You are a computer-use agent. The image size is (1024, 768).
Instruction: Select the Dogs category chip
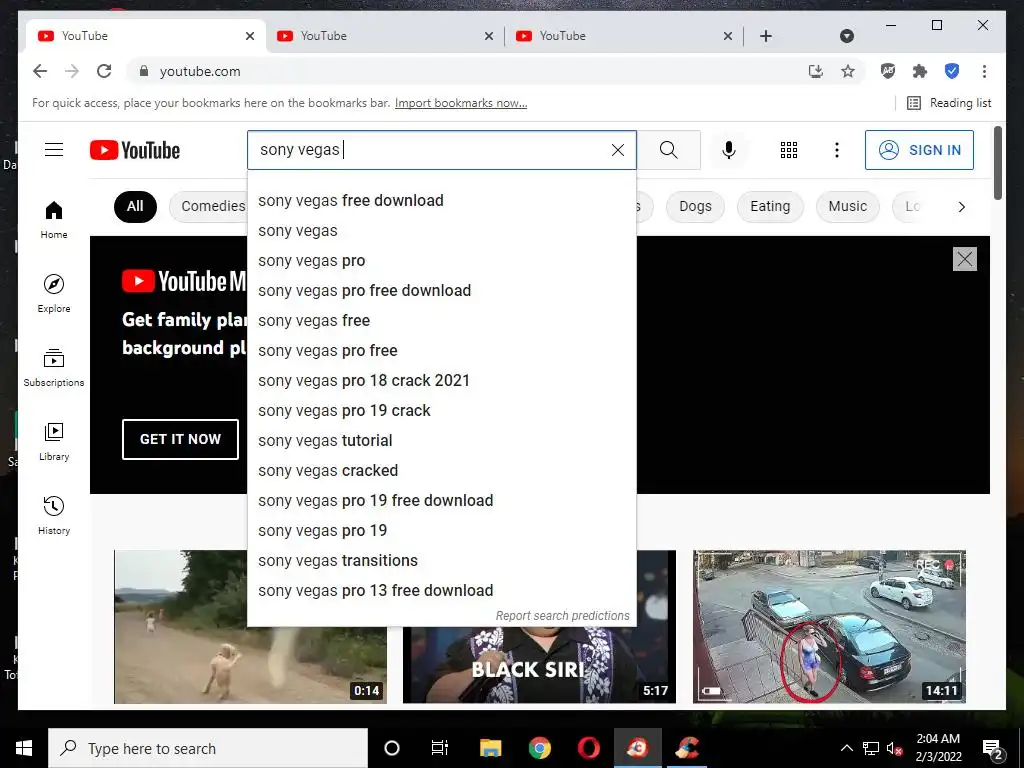click(696, 206)
